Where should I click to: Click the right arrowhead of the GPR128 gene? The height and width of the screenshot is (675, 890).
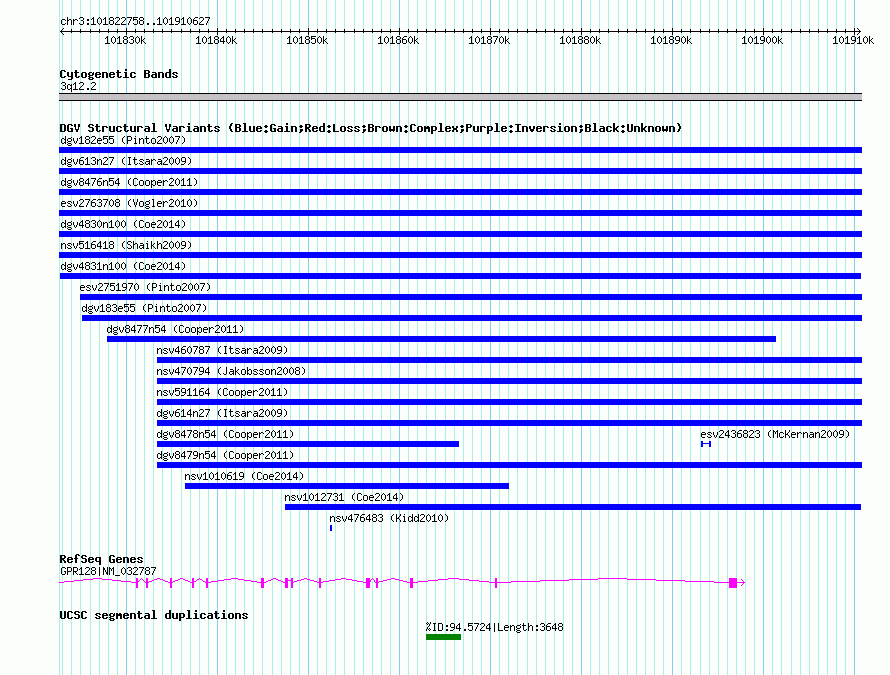click(x=742, y=582)
